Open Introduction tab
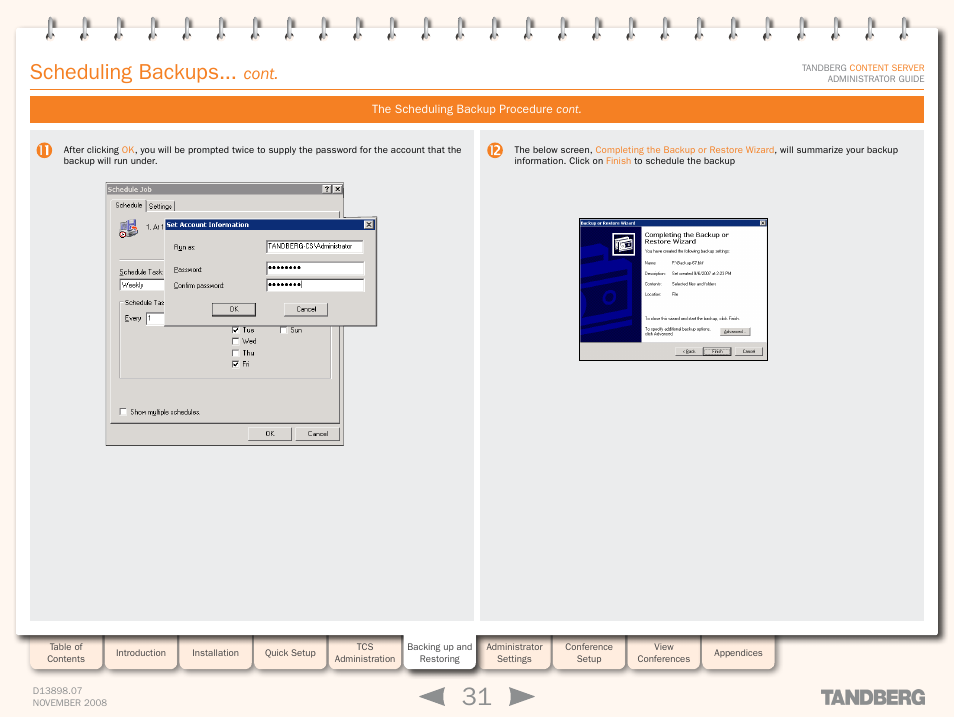Screen dimensions: 954x718 (x=141, y=653)
